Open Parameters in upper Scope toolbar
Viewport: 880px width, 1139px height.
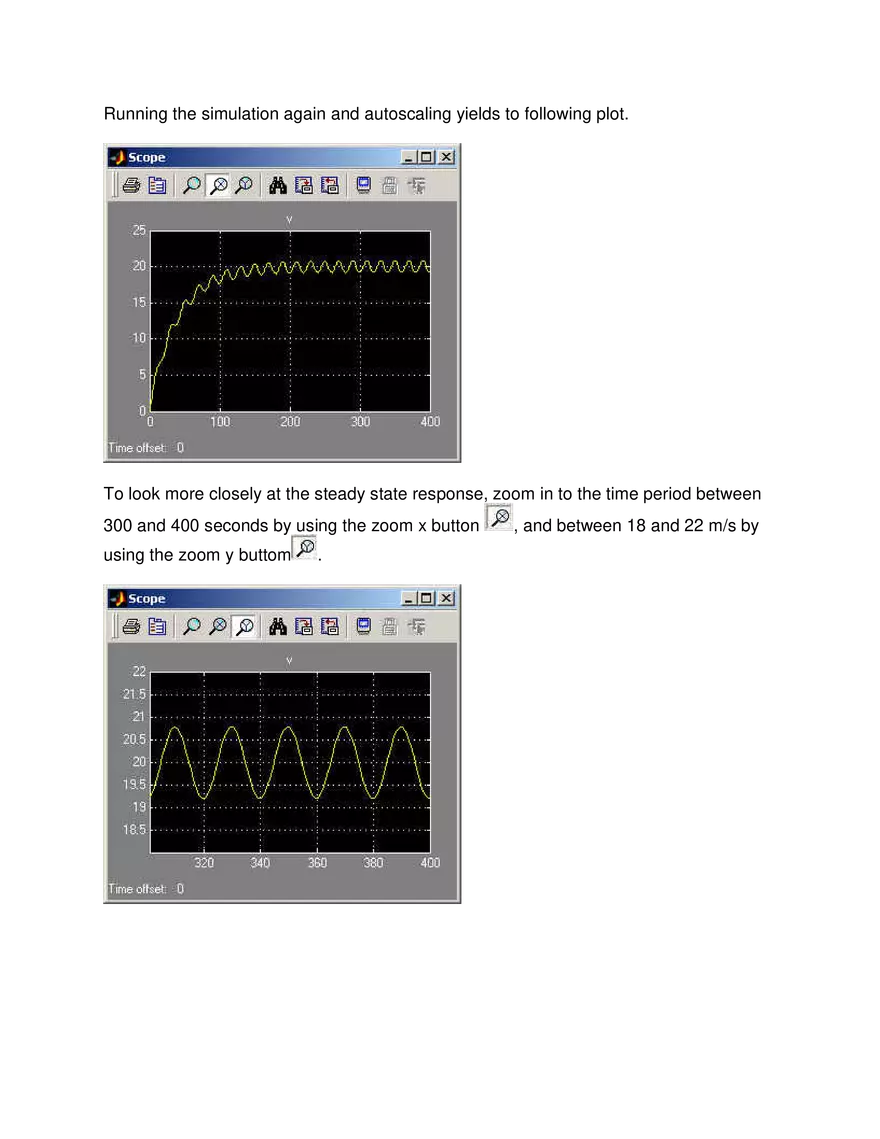(157, 186)
